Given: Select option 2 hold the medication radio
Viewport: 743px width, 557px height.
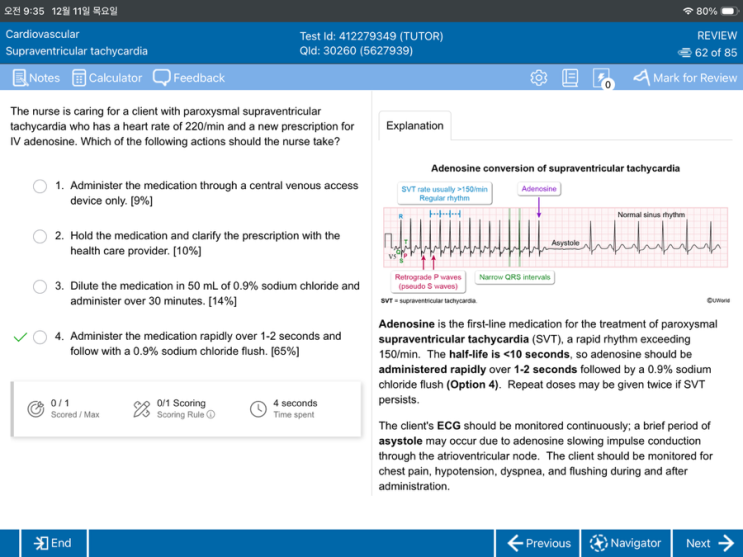Looking at the screenshot, I should pyautogui.click(x=40, y=236).
